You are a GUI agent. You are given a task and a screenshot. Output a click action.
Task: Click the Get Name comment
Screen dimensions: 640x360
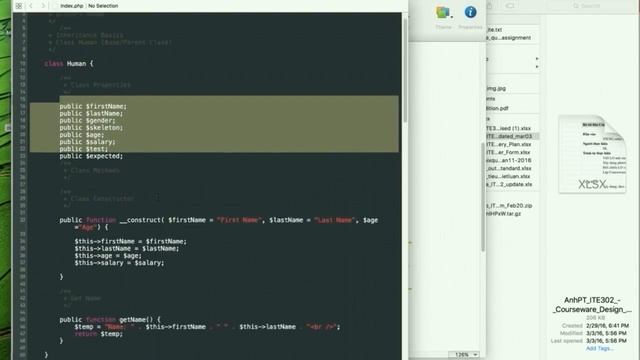tap(86, 298)
